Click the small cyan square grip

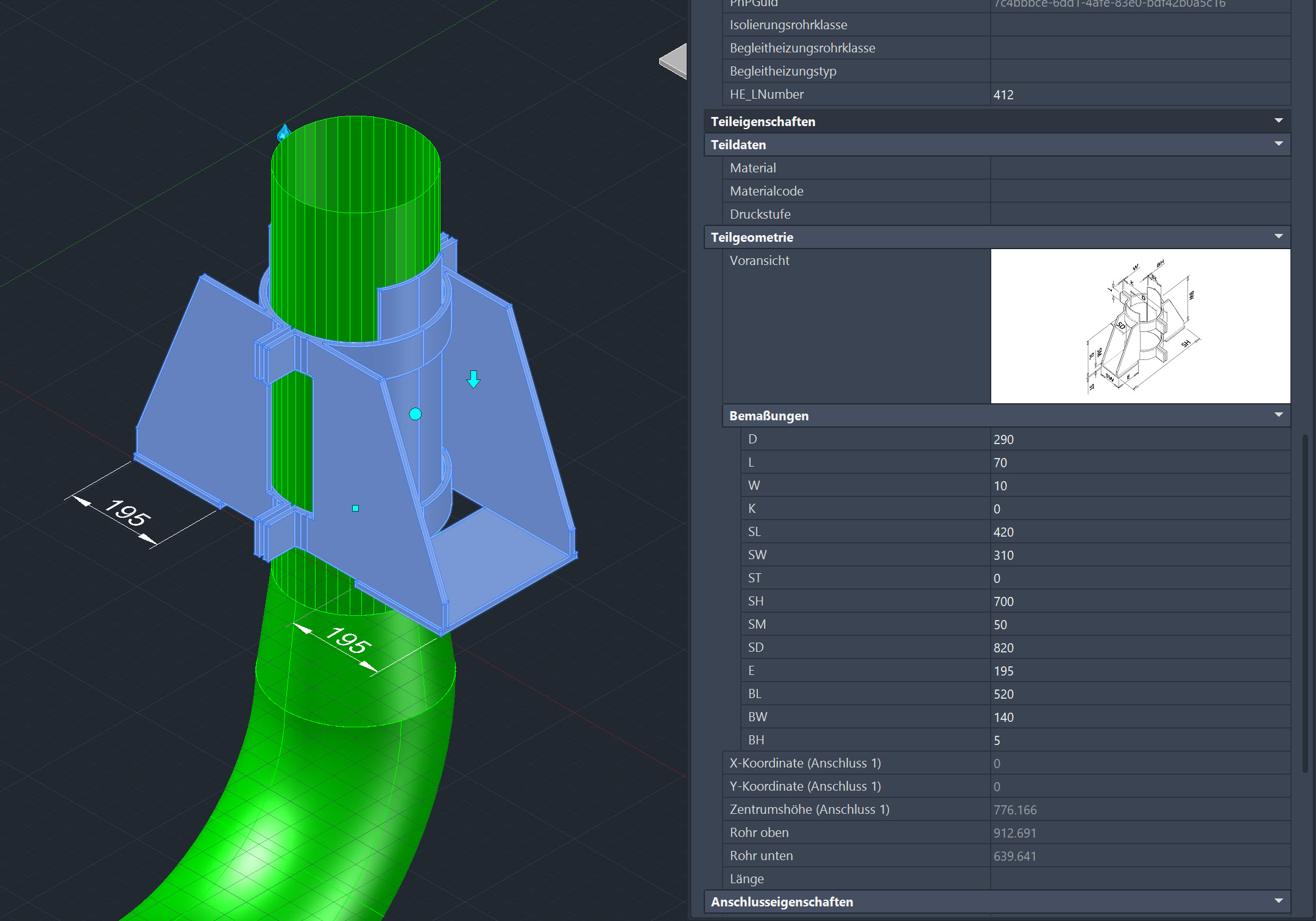[x=355, y=508]
